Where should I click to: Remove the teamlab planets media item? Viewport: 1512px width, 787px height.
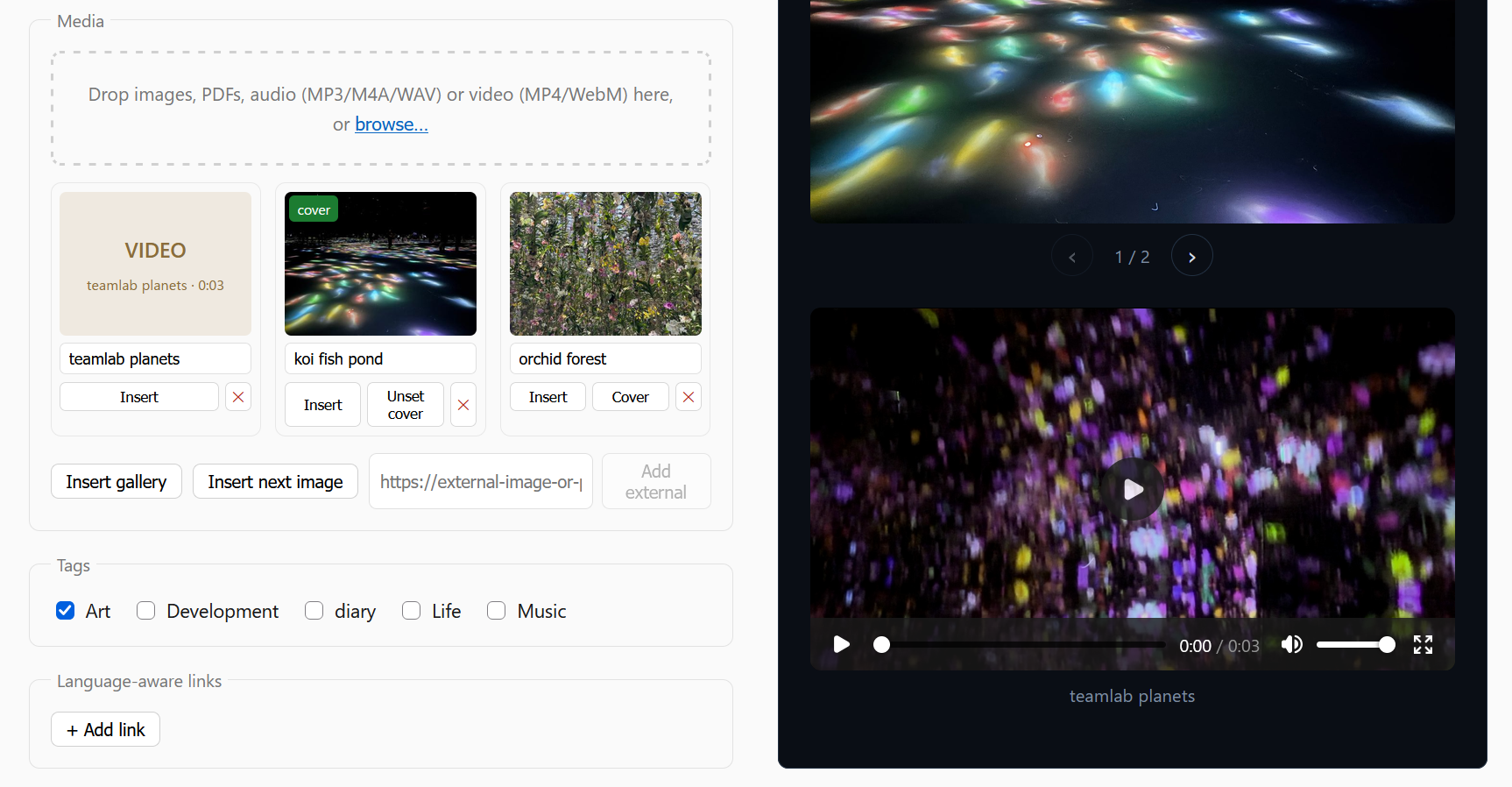pos(238,397)
